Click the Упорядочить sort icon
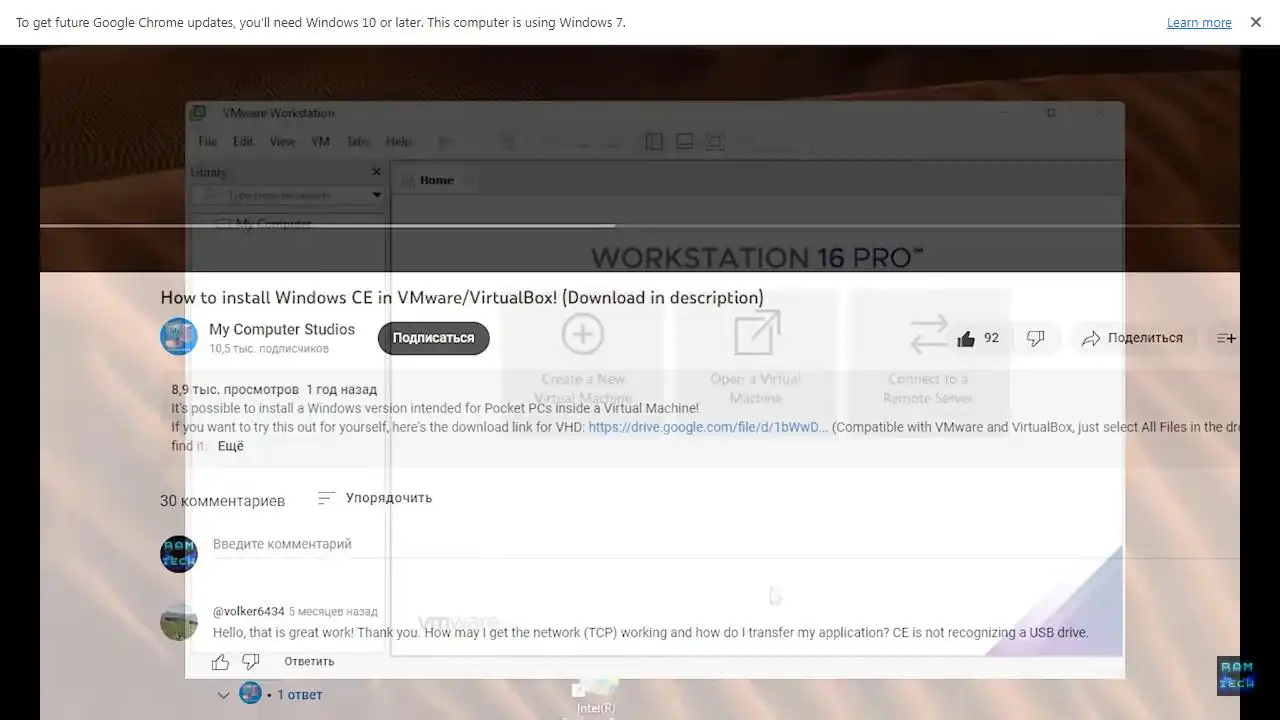1280x720 pixels. coord(326,497)
